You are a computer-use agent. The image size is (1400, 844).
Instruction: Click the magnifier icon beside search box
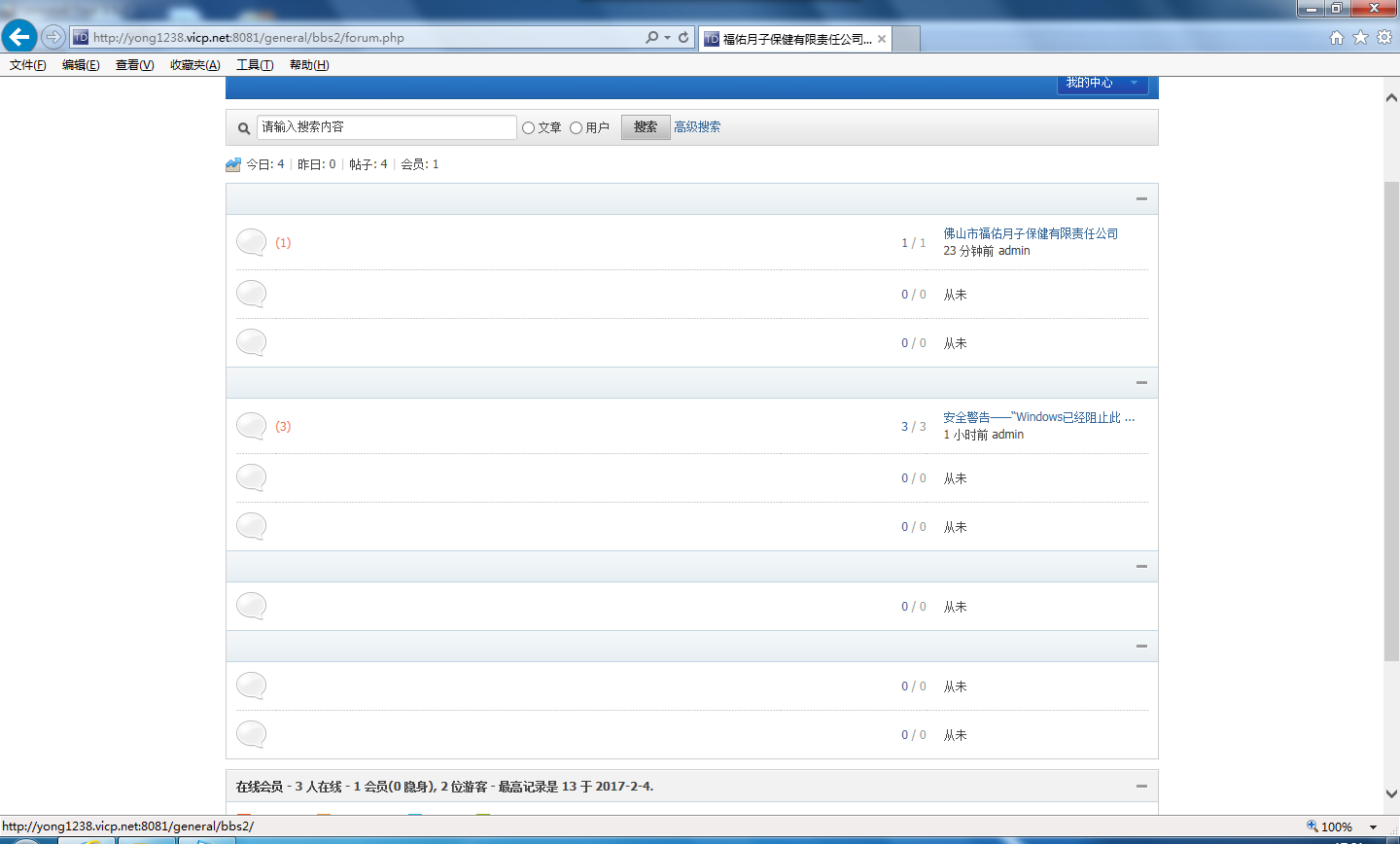(x=244, y=128)
